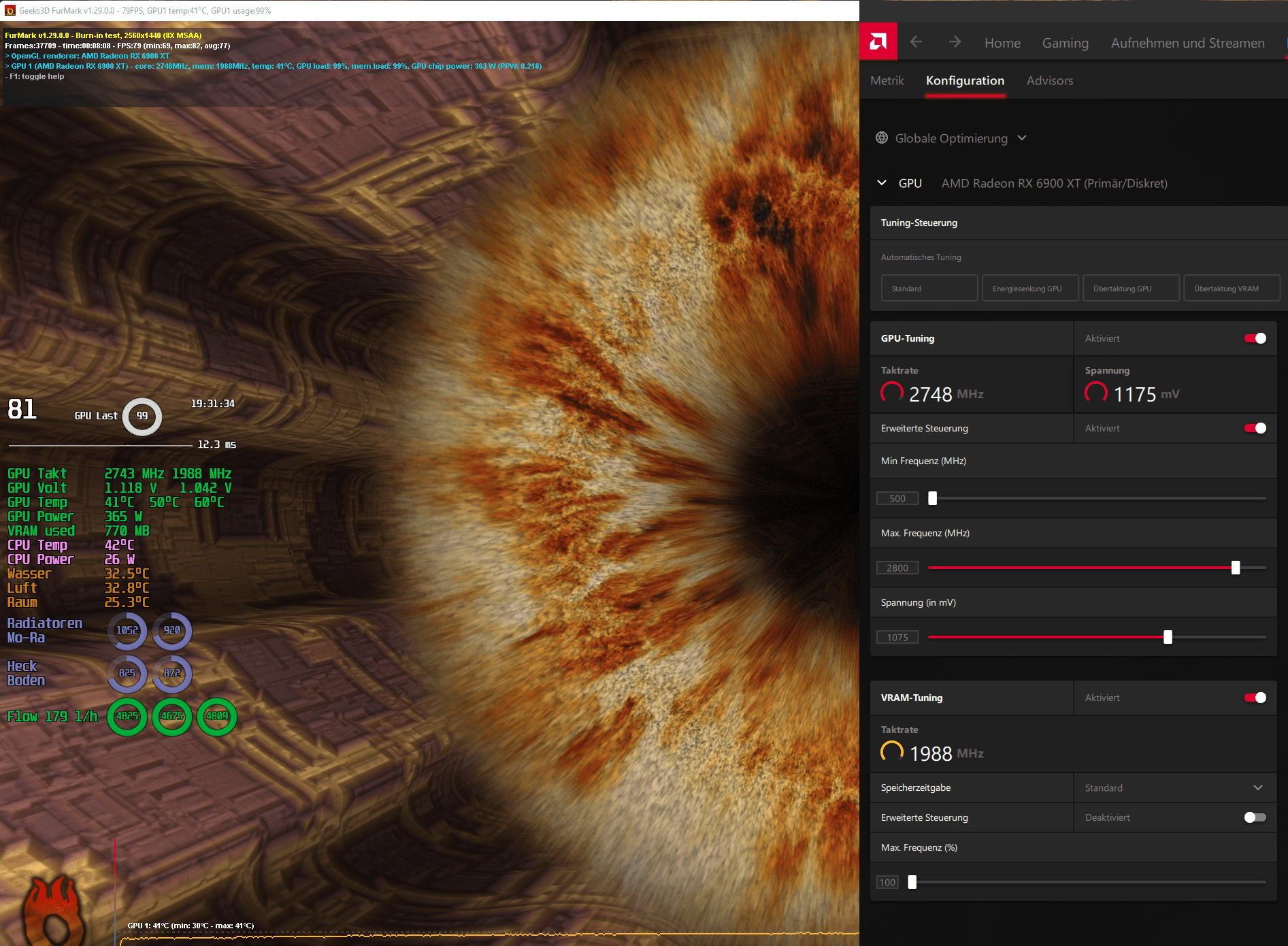The height and width of the screenshot is (946, 1288).
Task: Click the VRAM Max. Frequenz 100 field
Action: (887, 882)
